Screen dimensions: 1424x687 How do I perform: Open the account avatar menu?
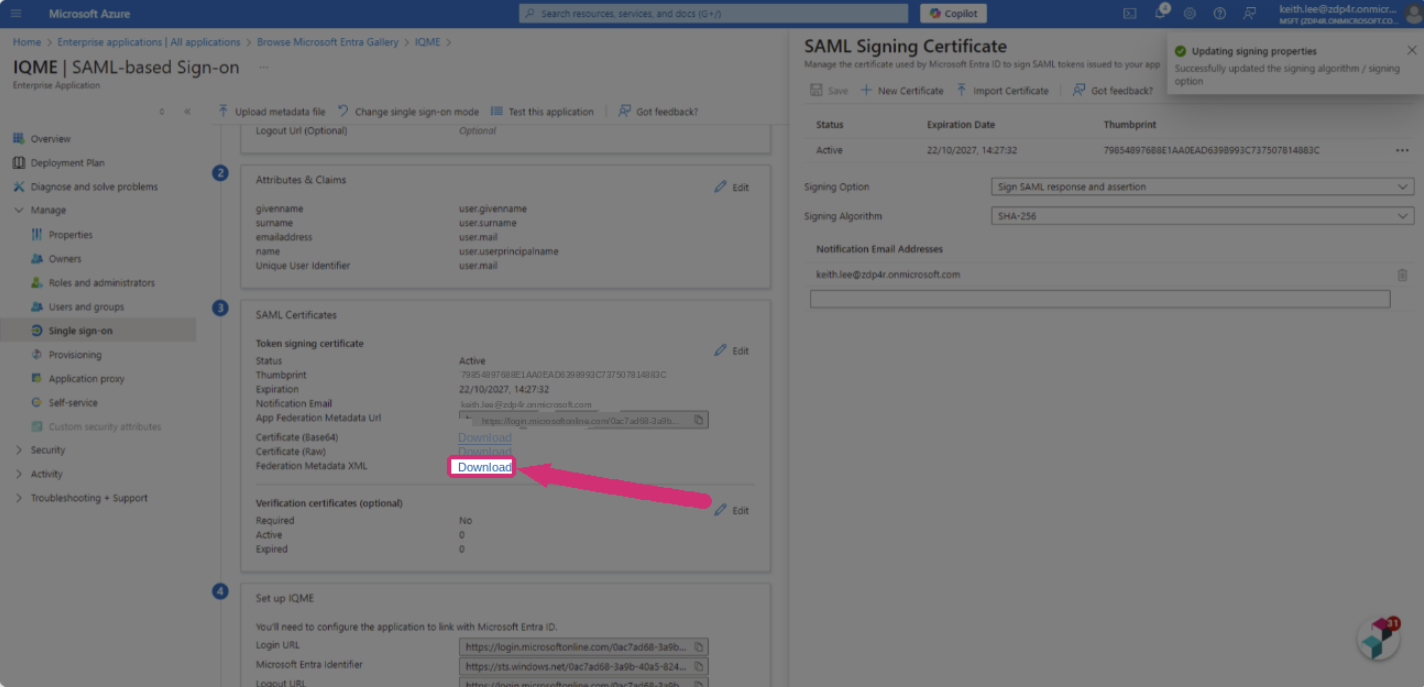[1413, 14]
